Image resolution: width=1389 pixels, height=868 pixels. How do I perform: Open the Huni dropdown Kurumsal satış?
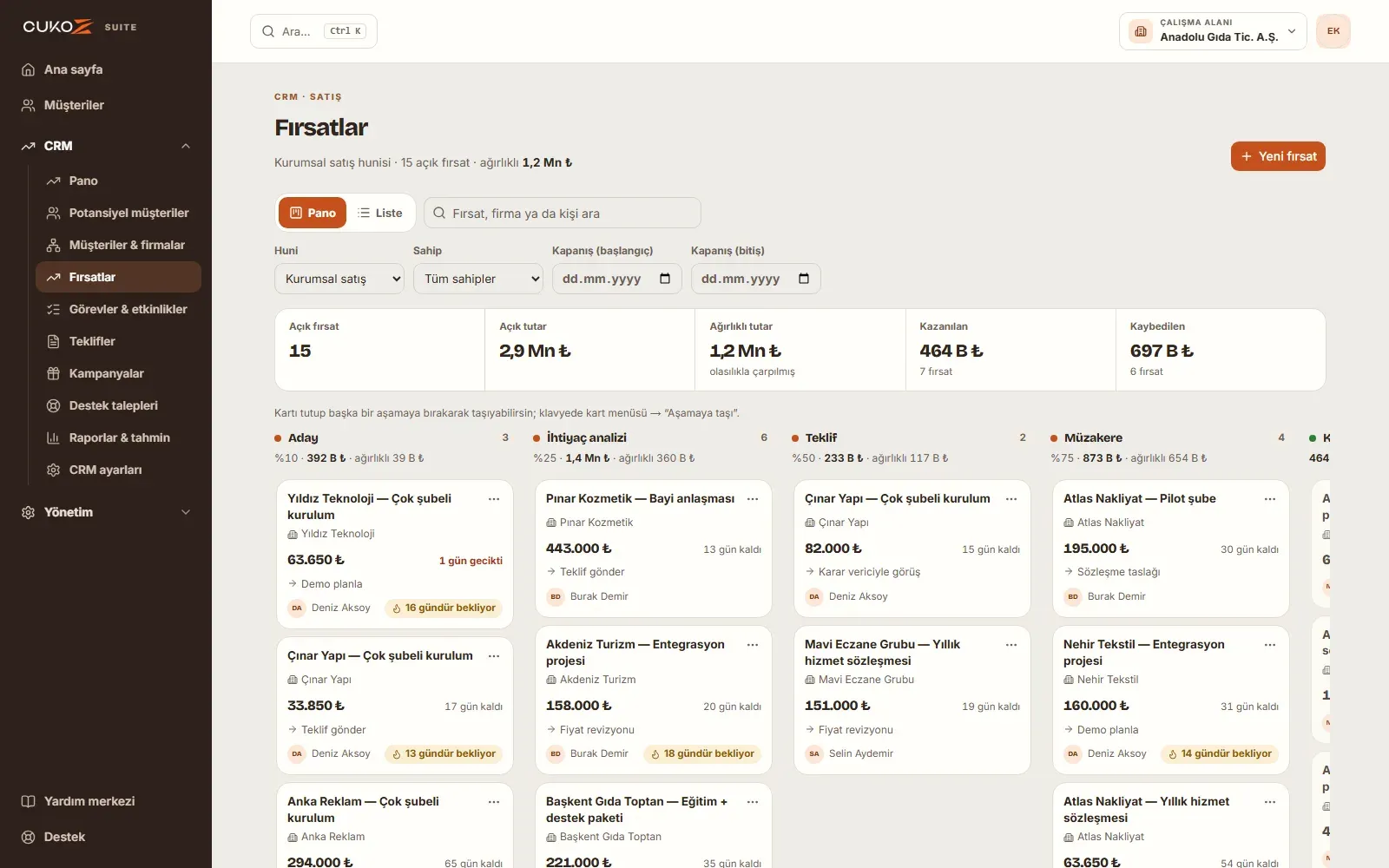339,279
